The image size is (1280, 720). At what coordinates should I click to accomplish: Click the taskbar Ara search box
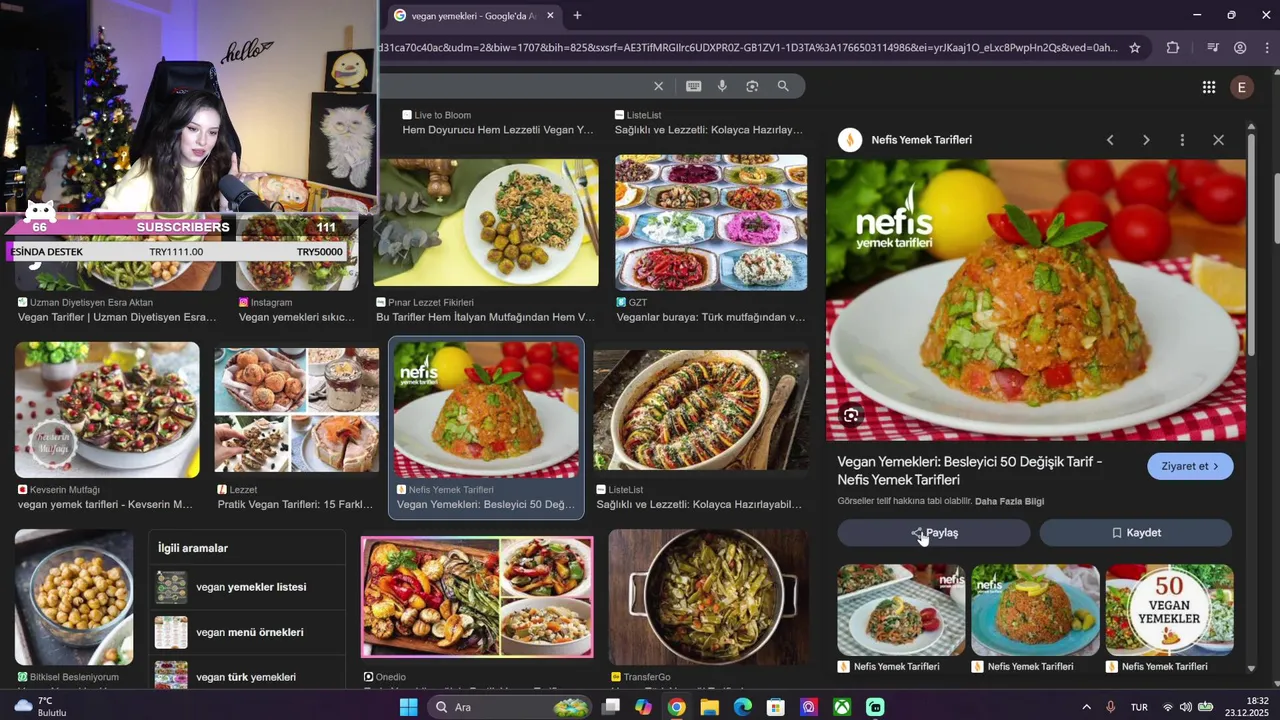coord(509,707)
